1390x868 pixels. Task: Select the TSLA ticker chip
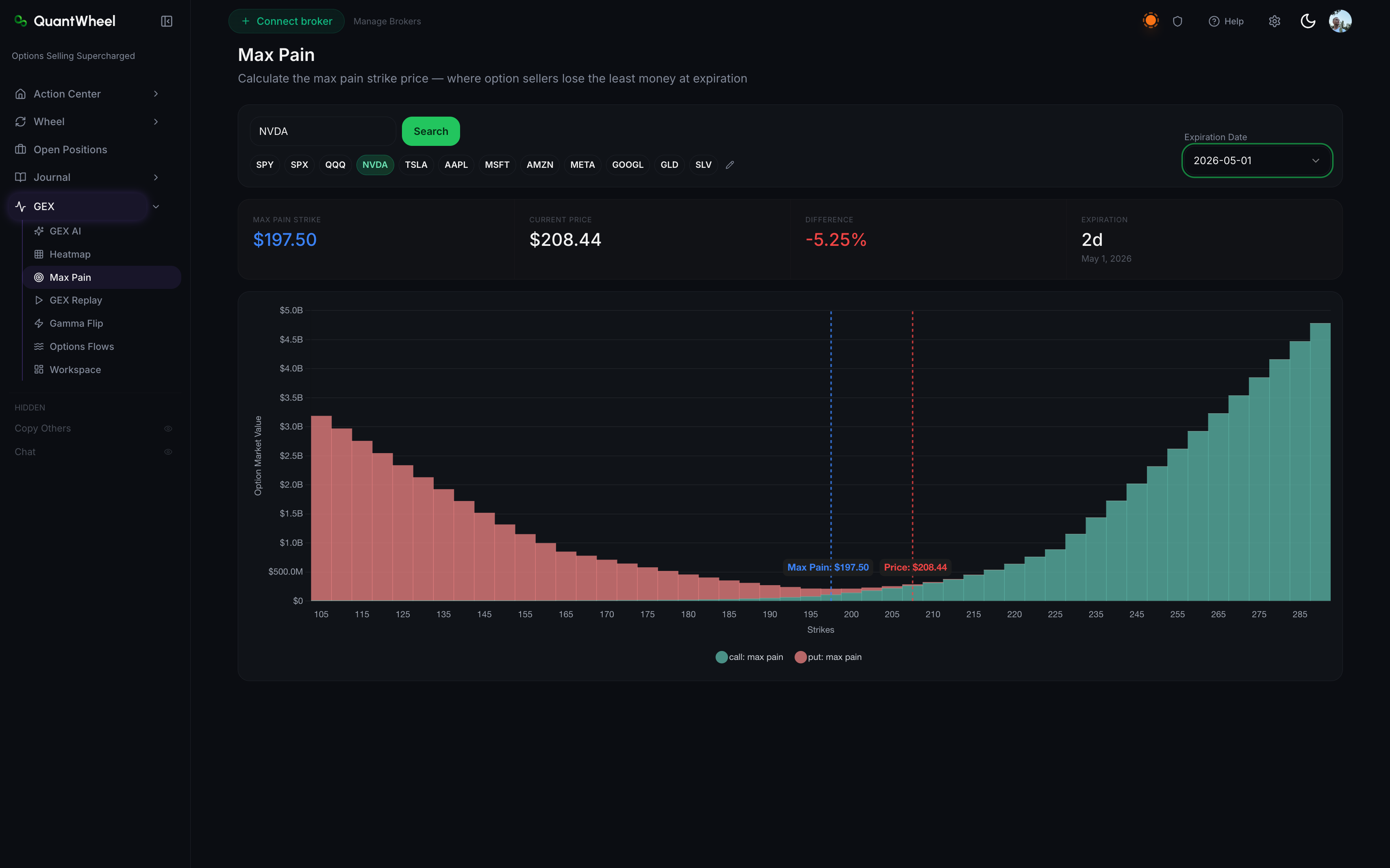tap(416, 165)
